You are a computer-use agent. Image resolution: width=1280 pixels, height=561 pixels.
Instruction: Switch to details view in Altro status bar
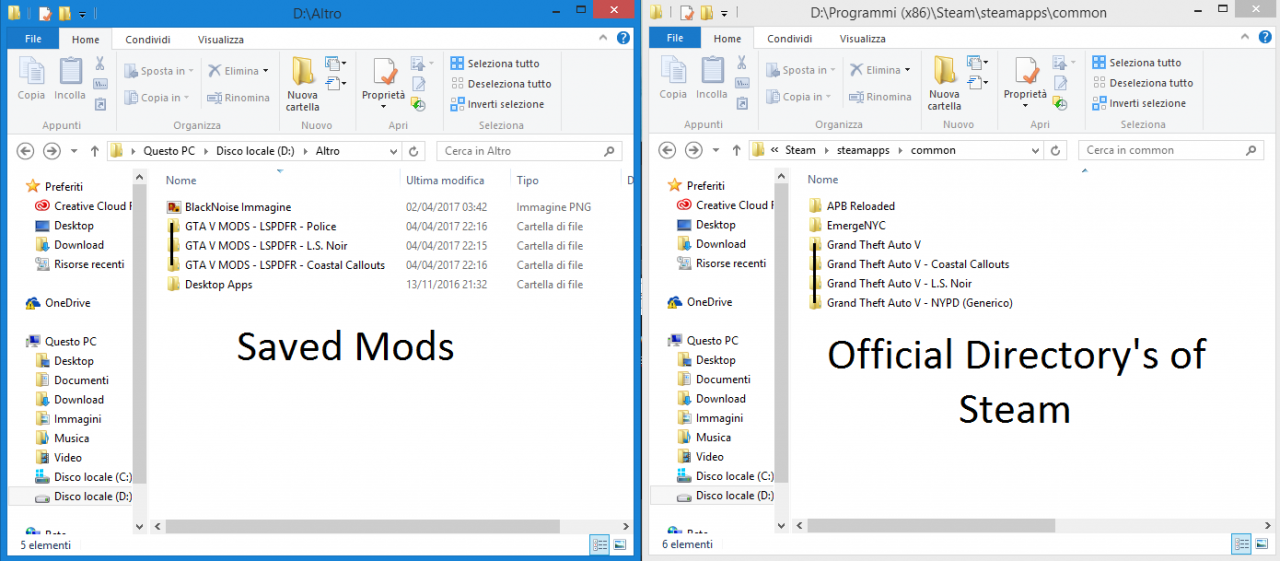point(600,545)
